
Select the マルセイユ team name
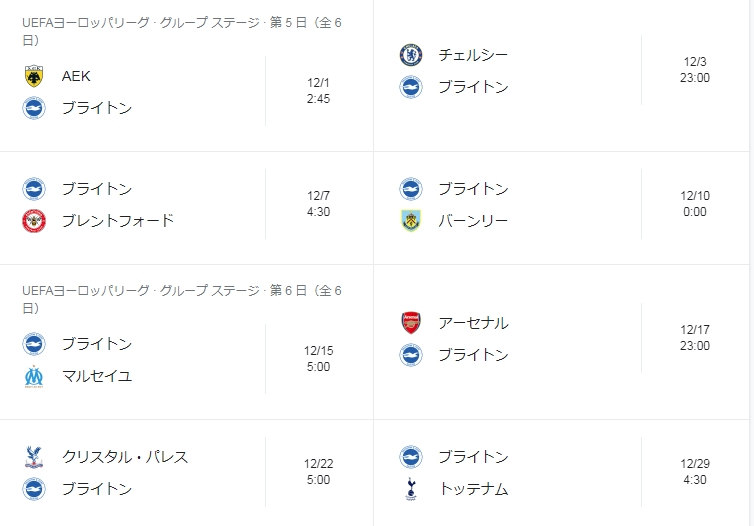point(96,376)
